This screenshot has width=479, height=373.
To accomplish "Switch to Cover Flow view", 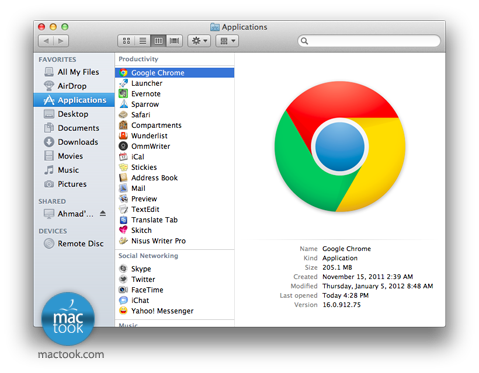I will click(174, 41).
